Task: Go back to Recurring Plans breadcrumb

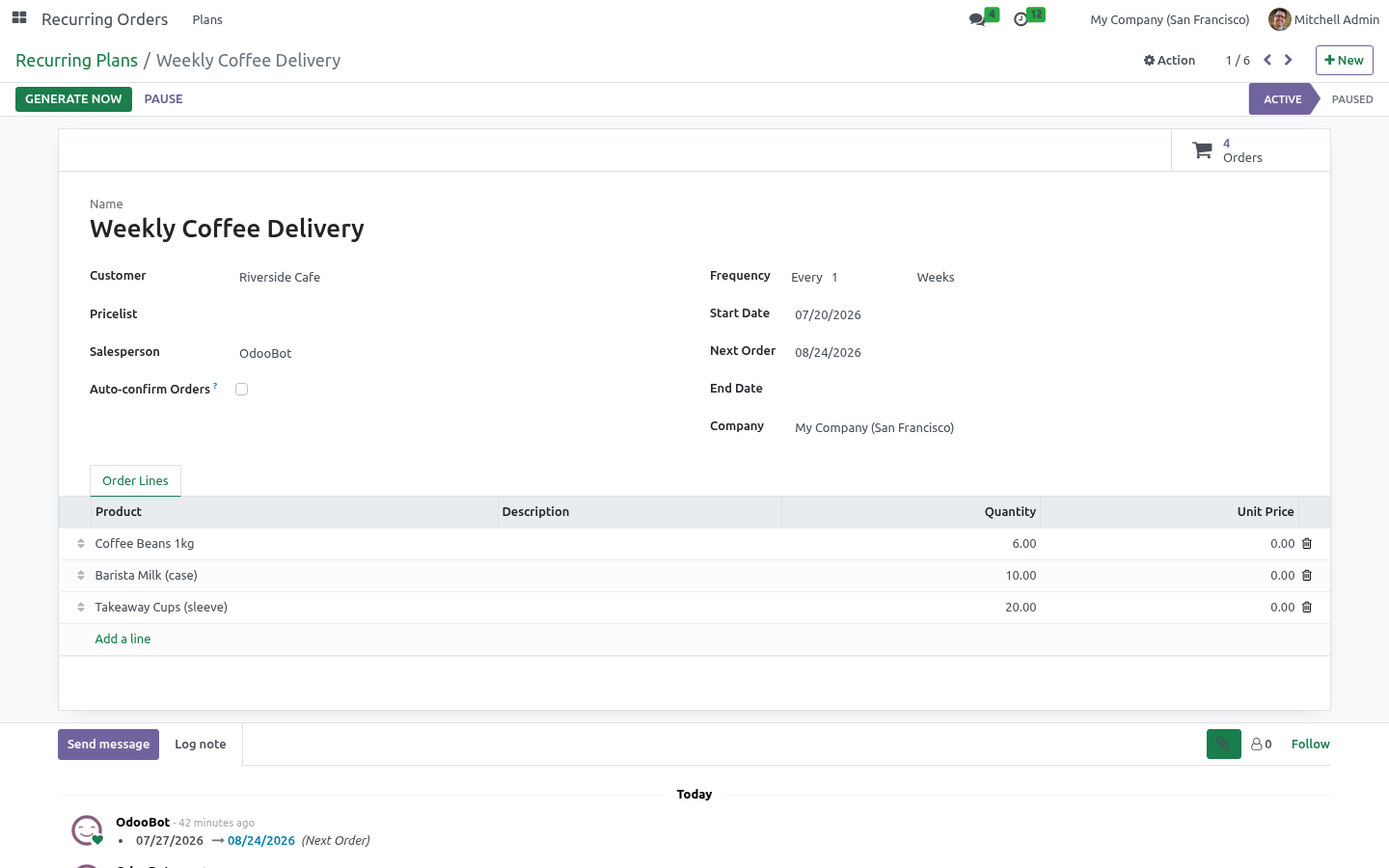Action: click(x=76, y=60)
